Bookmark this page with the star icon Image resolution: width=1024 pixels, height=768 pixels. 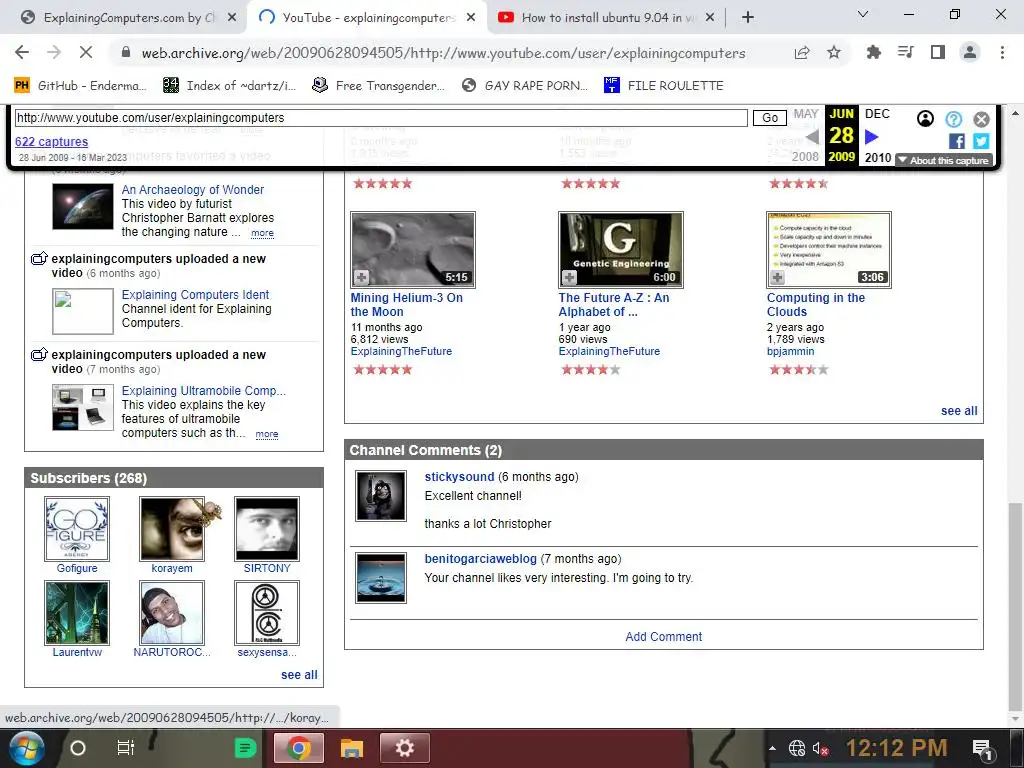point(834,52)
